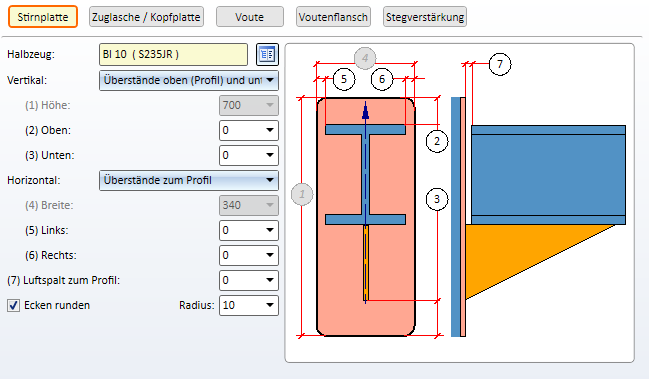Expand the Horizontal Überstände zum Profil dropdown

pyautogui.click(x=189, y=180)
